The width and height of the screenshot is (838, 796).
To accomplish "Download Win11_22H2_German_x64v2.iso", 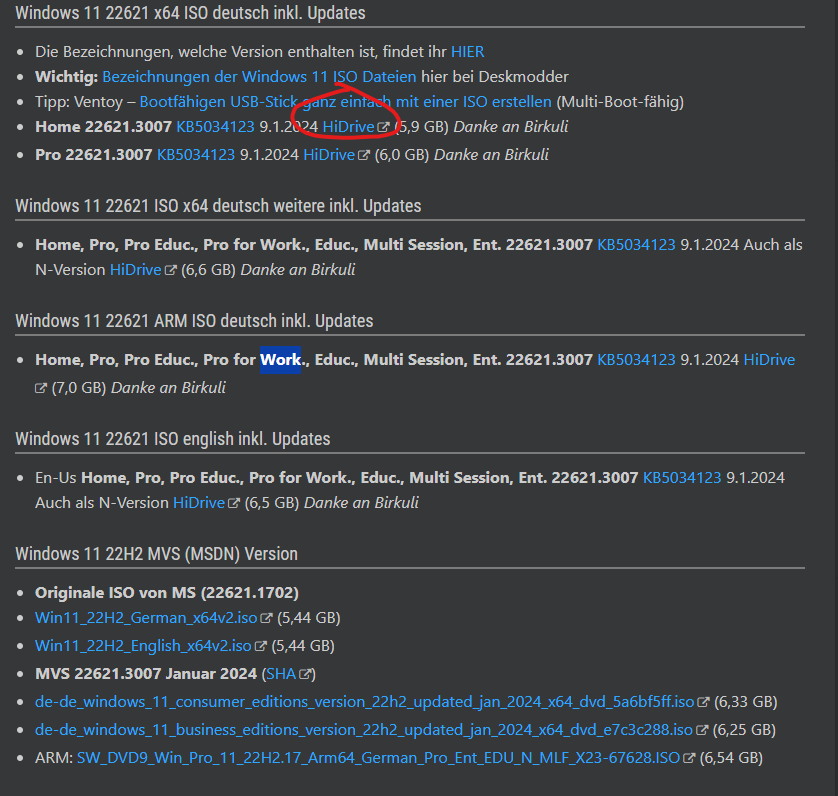I will tap(146, 618).
